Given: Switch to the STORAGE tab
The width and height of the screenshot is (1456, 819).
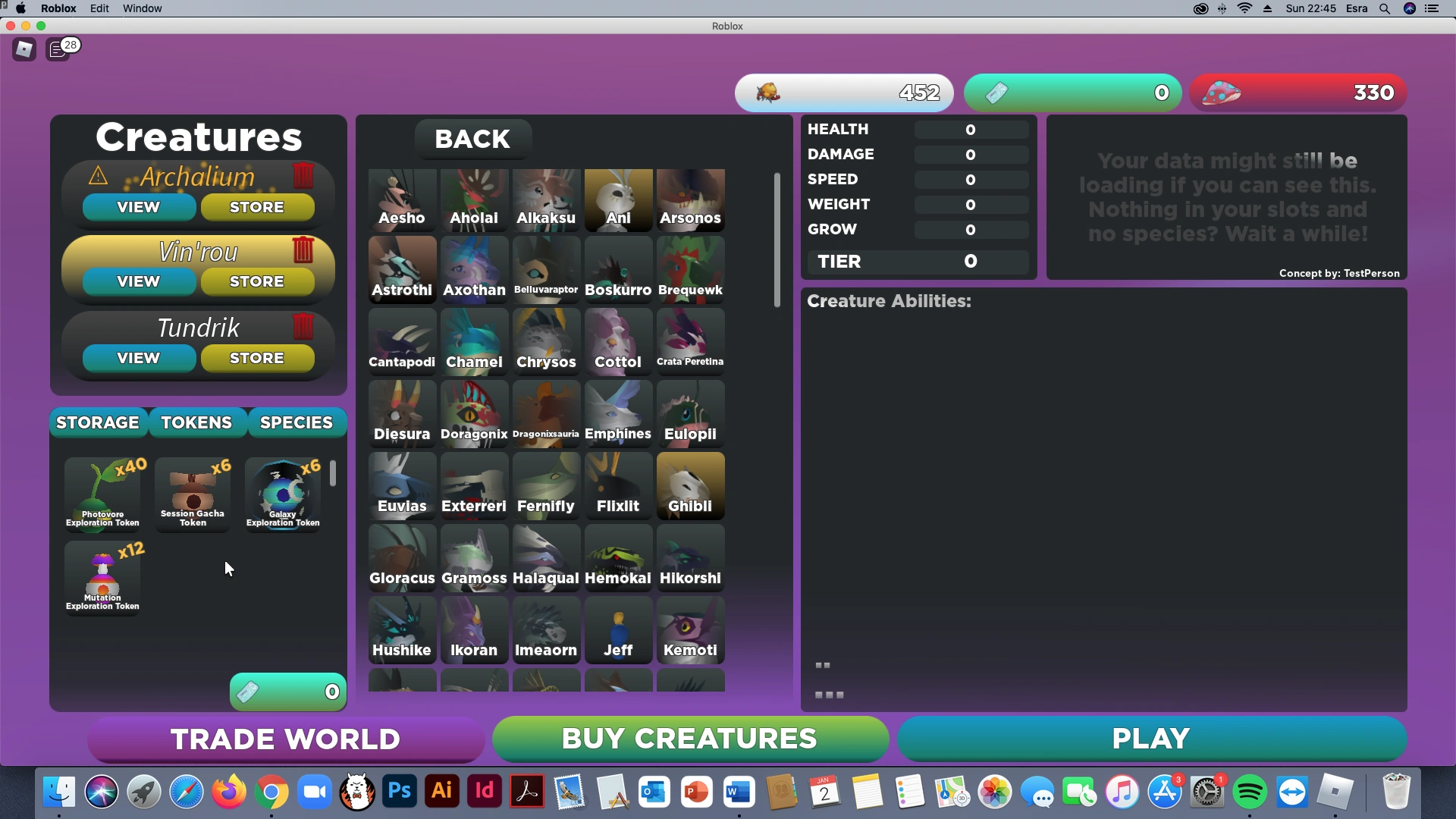Looking at the screenshot, I should point(98,422).
